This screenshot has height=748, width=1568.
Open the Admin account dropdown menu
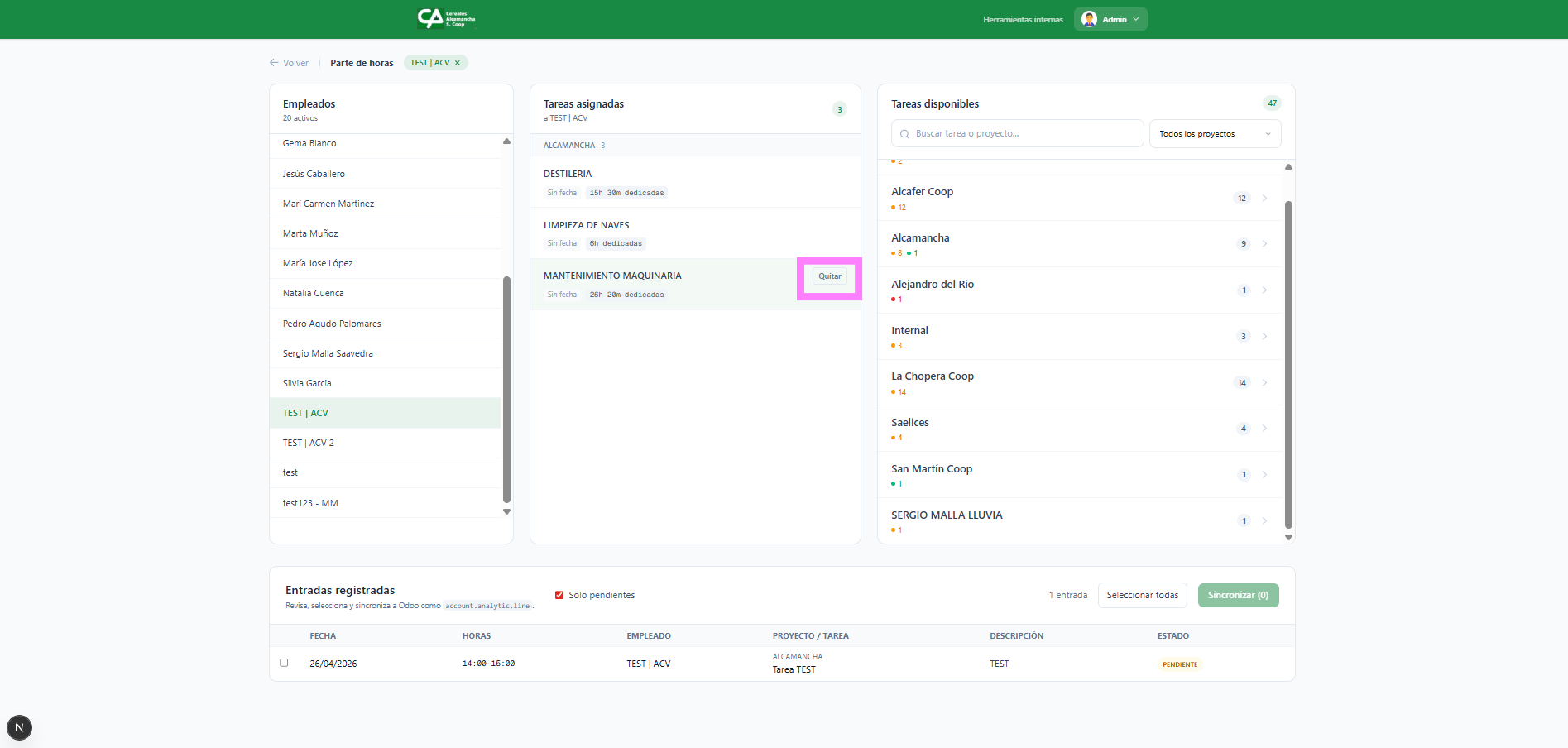1136,19
